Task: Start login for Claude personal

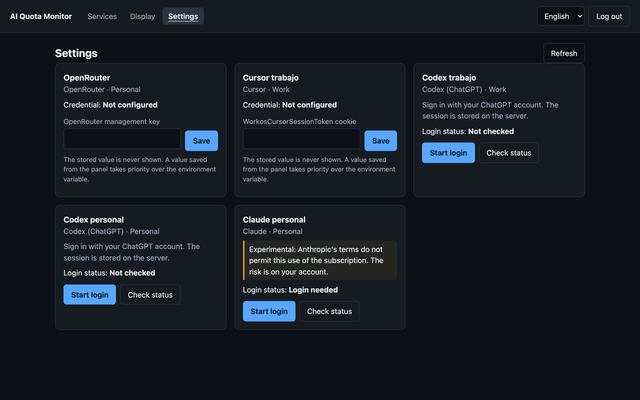Action: 269,311
